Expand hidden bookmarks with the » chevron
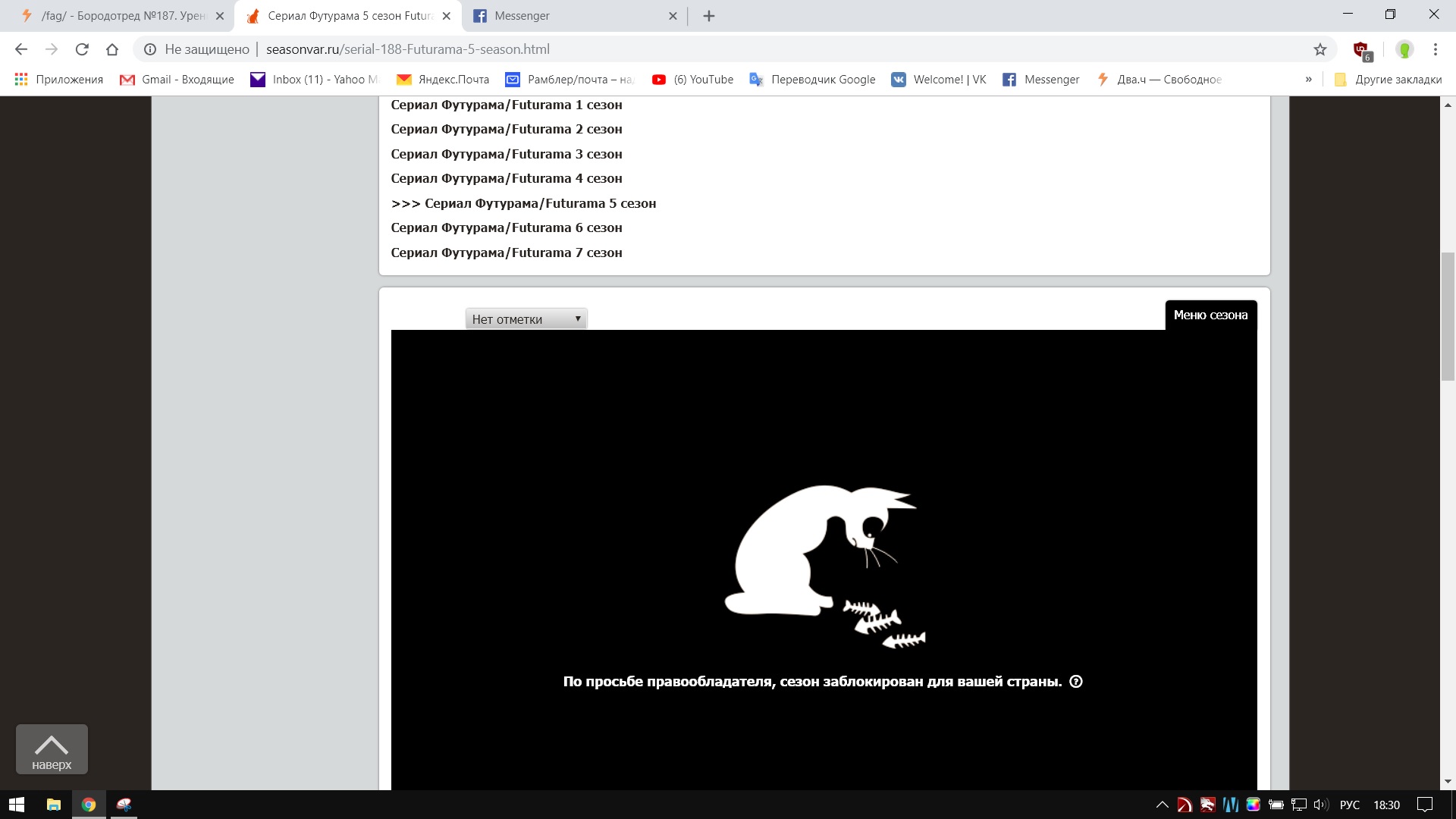The width and height of the screenshot is (1456, 819). point(1309,80)
